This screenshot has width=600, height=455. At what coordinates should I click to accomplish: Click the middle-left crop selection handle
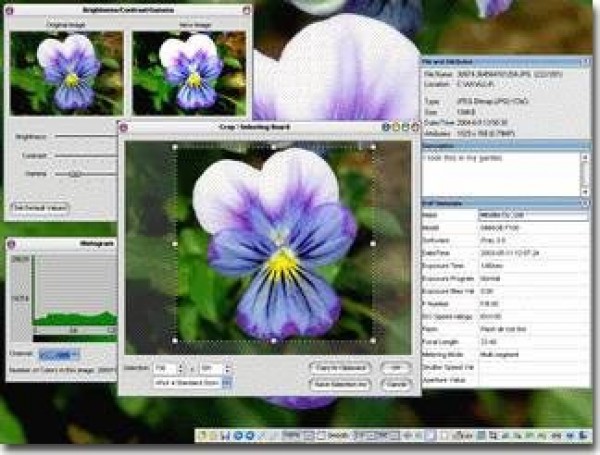[x=175, y=244]
